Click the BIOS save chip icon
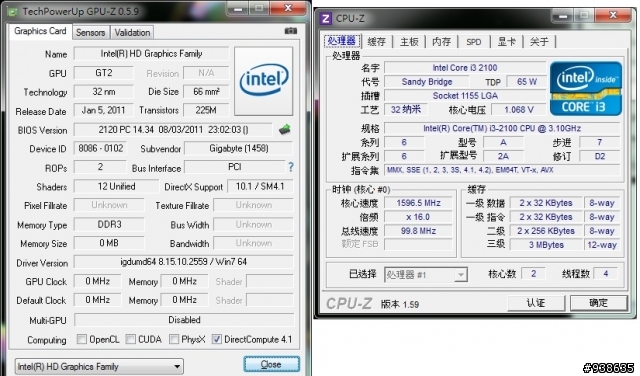Viewport: 640px width, 376px height. 284,129
